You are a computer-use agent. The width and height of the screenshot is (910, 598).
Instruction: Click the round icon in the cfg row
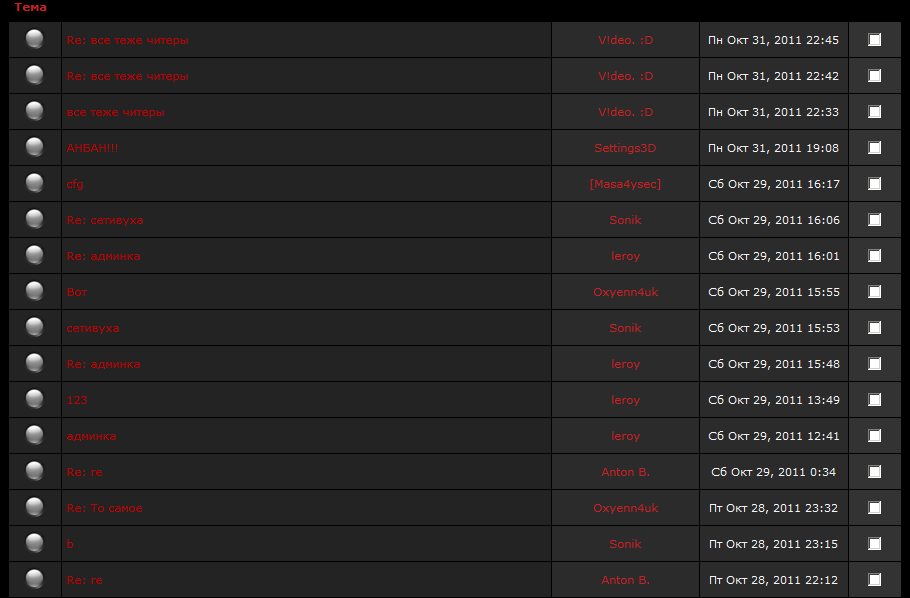click(35, 183)
